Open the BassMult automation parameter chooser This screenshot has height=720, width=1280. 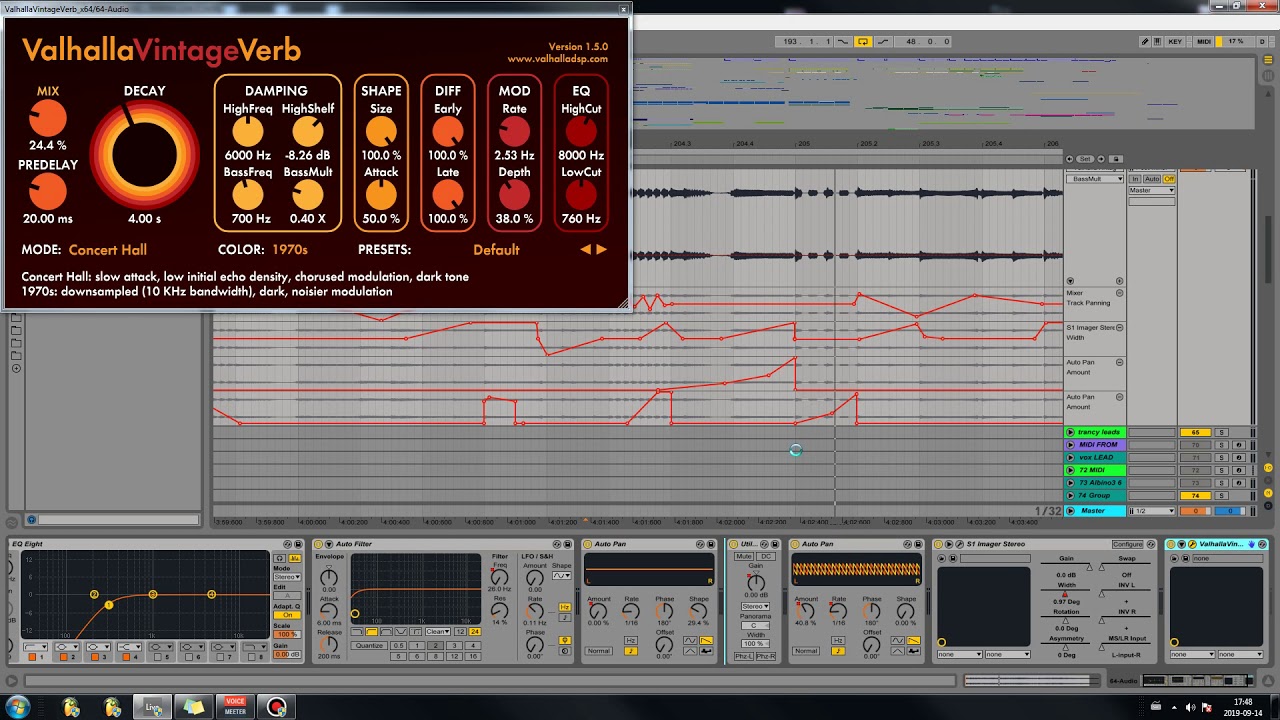point(1095,179)
